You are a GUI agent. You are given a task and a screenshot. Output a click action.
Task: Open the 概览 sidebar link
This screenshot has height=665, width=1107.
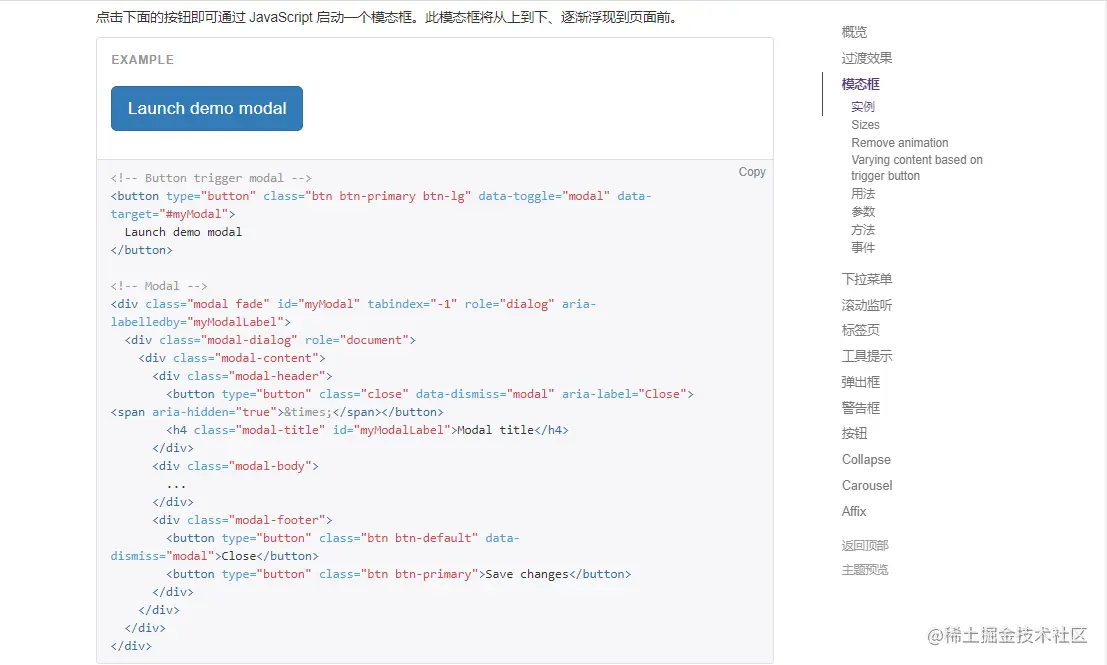pyautogui.click(x=854, y=32)
